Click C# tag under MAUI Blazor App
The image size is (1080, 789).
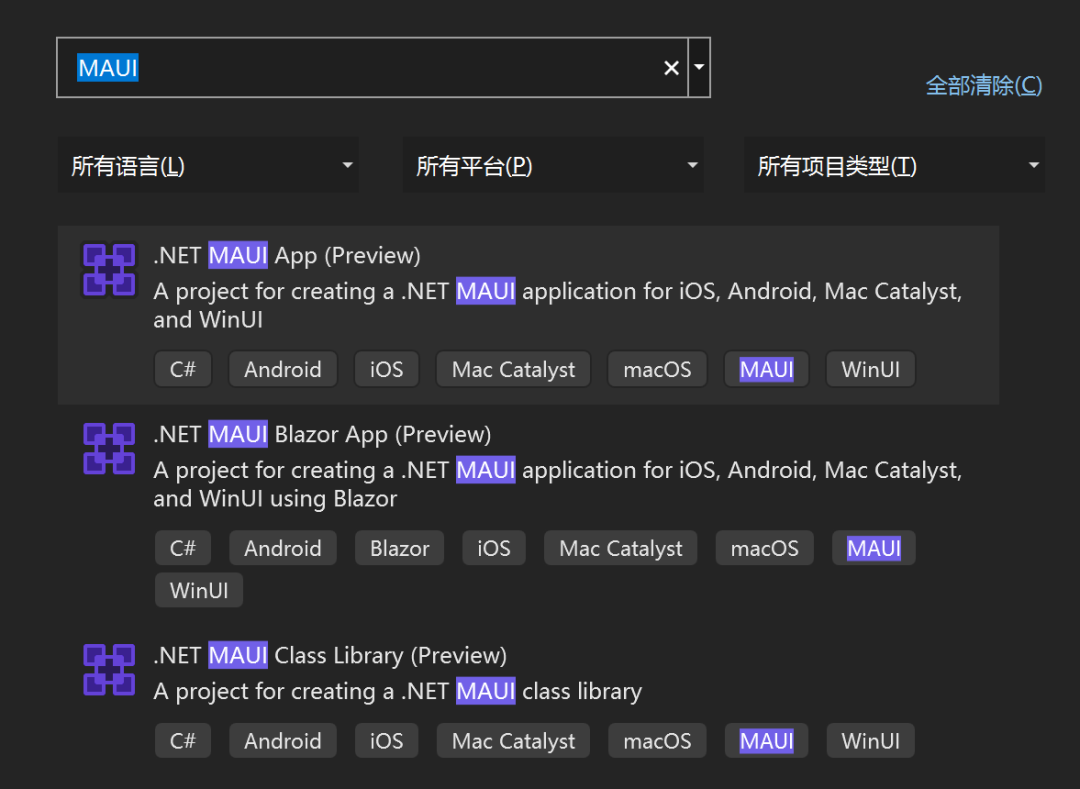pos(183,549)
